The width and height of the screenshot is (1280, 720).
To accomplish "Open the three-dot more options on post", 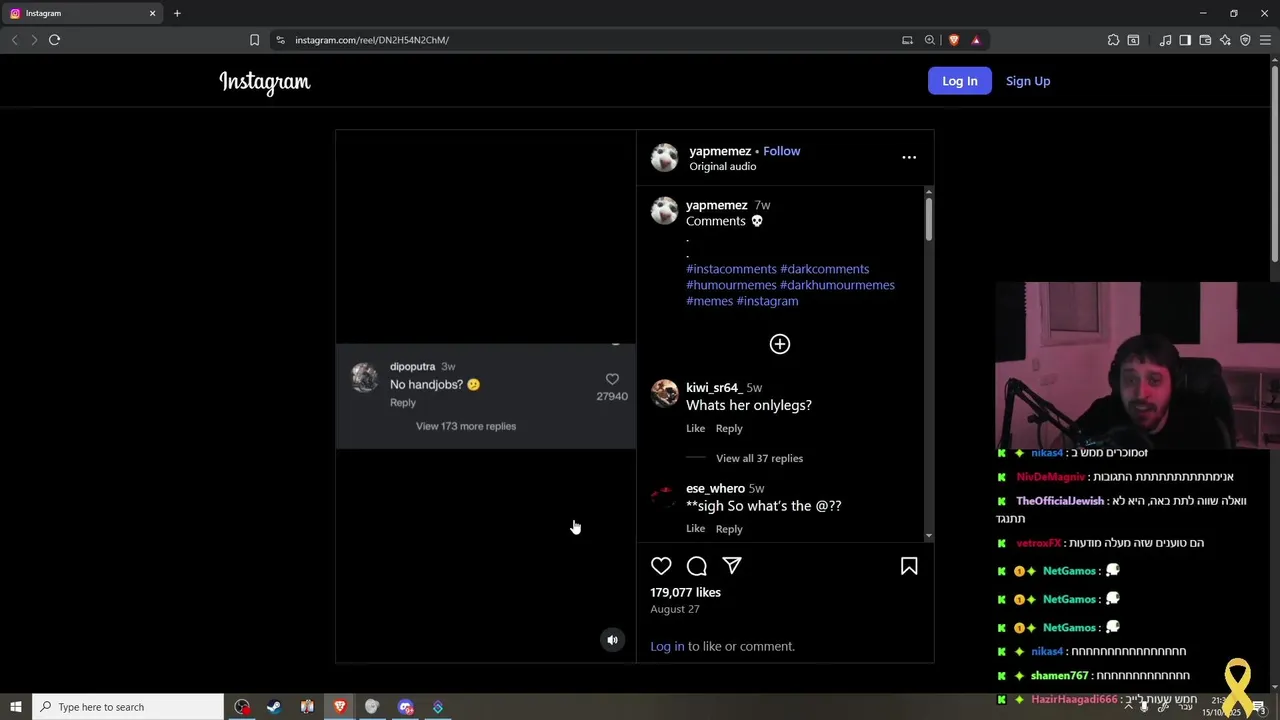I will (909, 157).
